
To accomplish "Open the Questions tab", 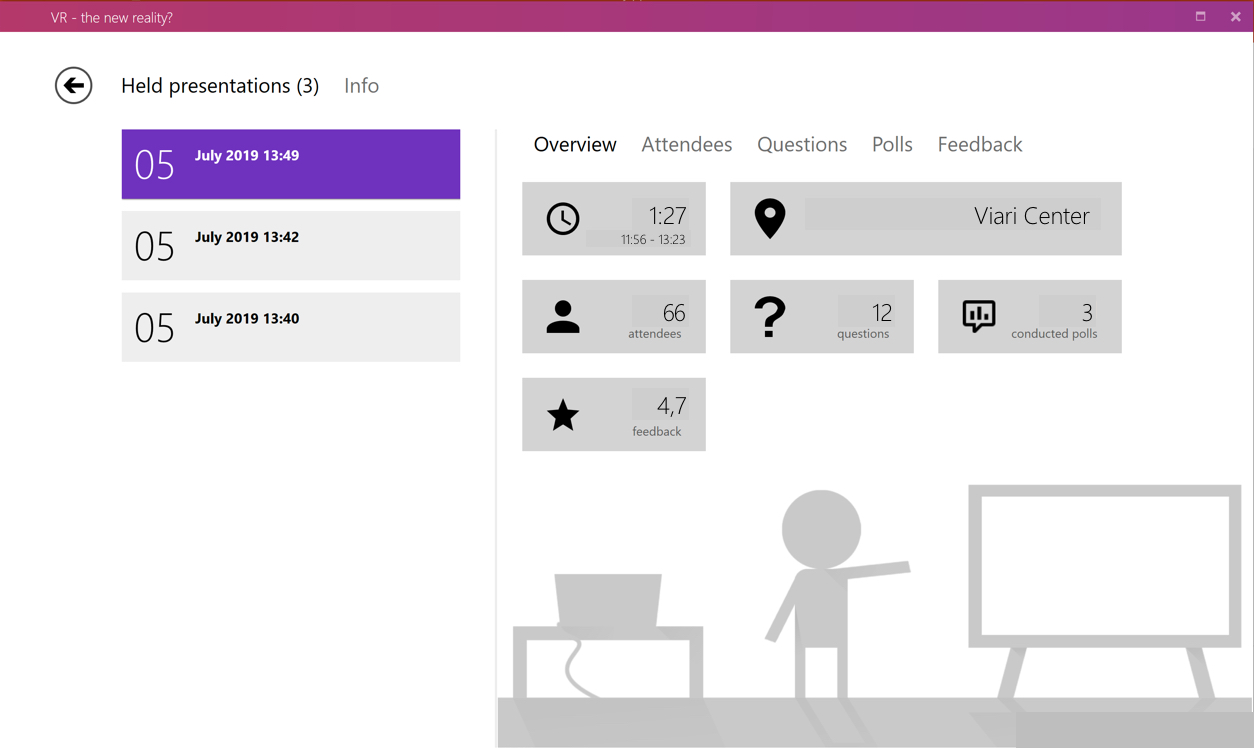I will click(x=802, y=144).
